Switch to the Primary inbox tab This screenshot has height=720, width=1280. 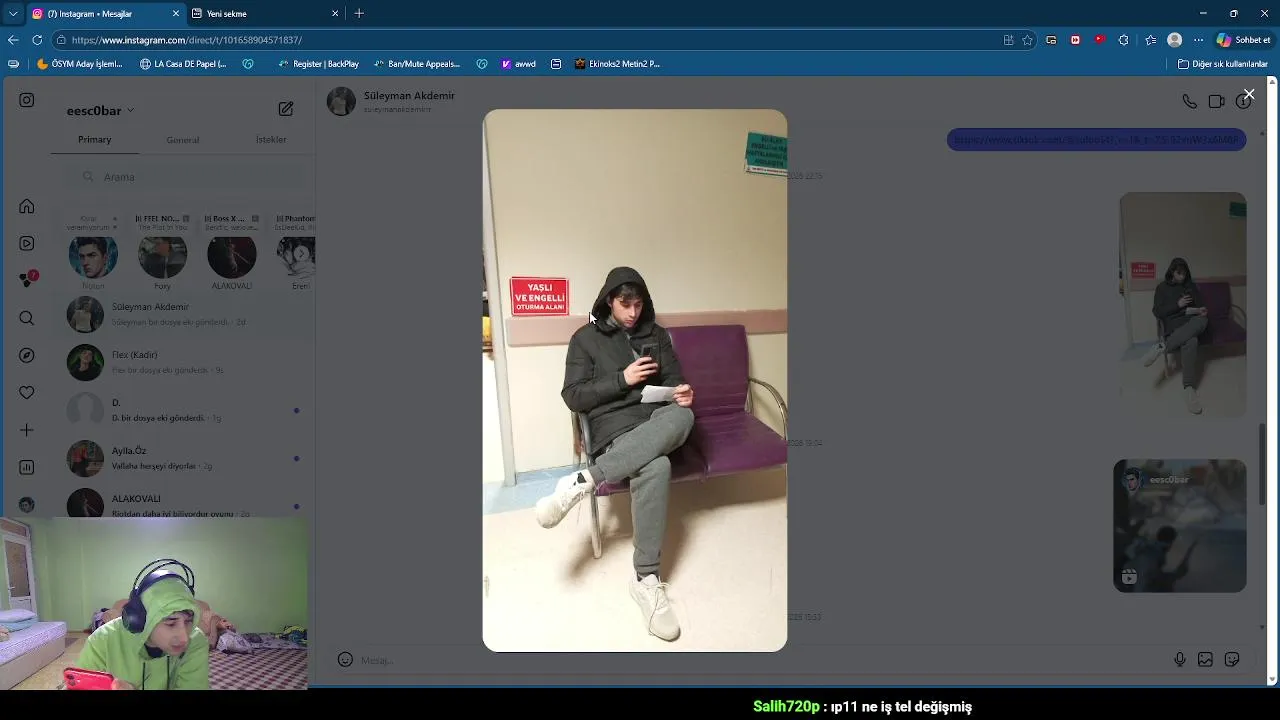pyautogui.click(x=95, y=140)
